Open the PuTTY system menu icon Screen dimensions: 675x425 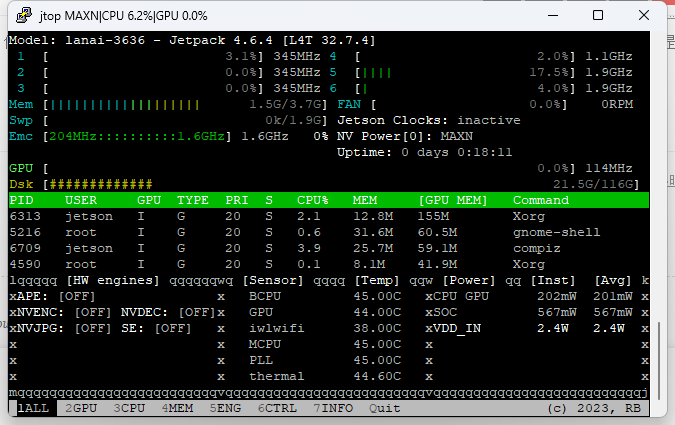tap(21, 16)
